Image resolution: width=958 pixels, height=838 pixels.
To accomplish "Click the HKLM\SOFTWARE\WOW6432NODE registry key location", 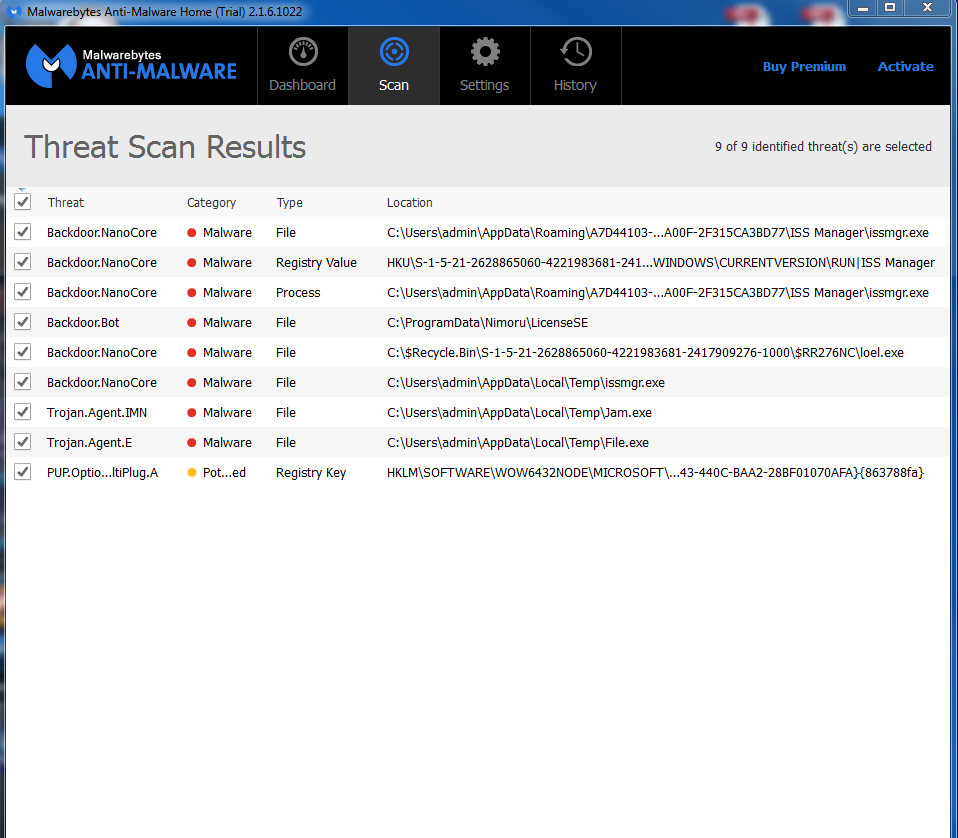I will (656, 473).
